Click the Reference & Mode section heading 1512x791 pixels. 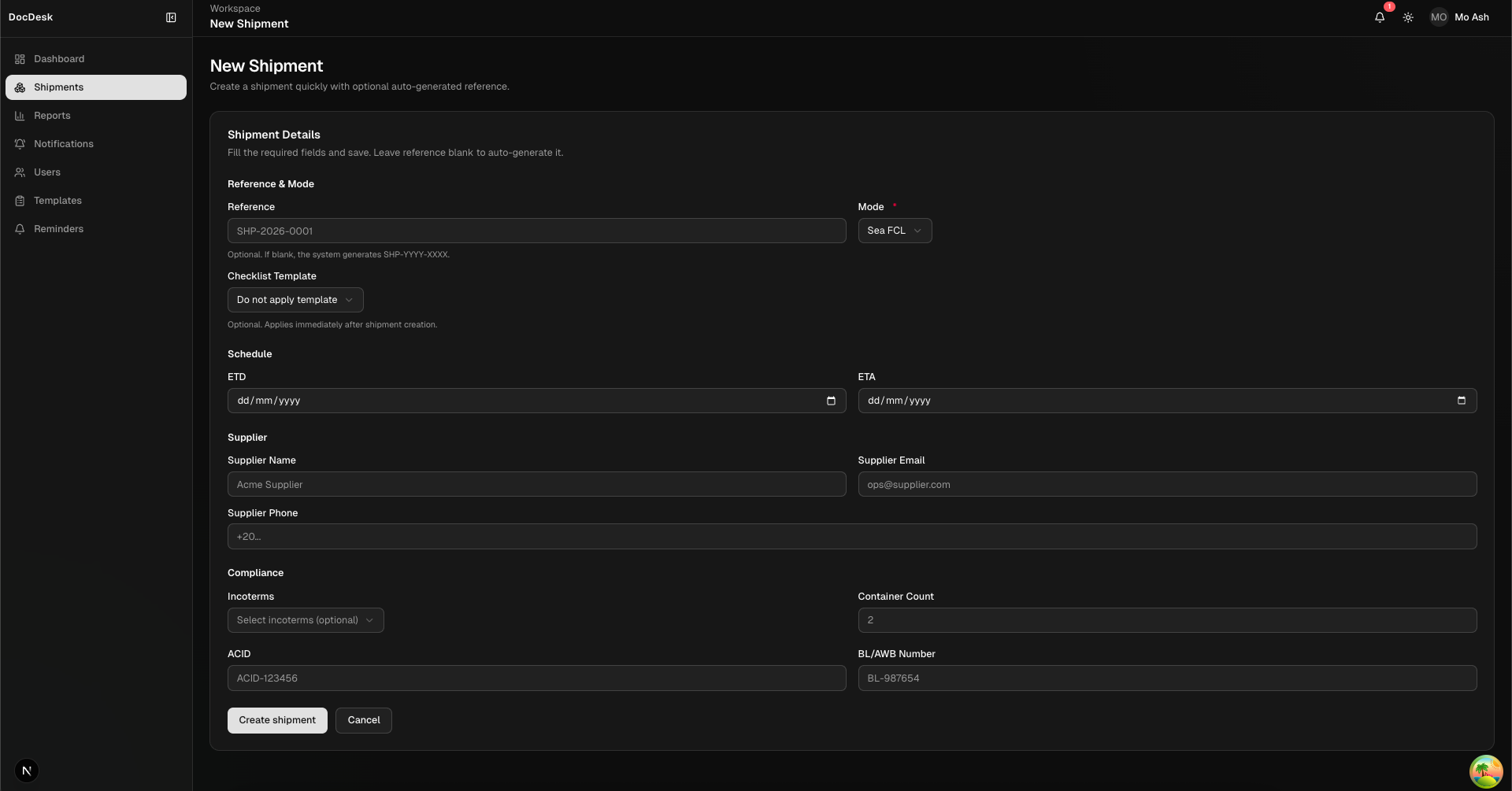click(x=271, y=184)
